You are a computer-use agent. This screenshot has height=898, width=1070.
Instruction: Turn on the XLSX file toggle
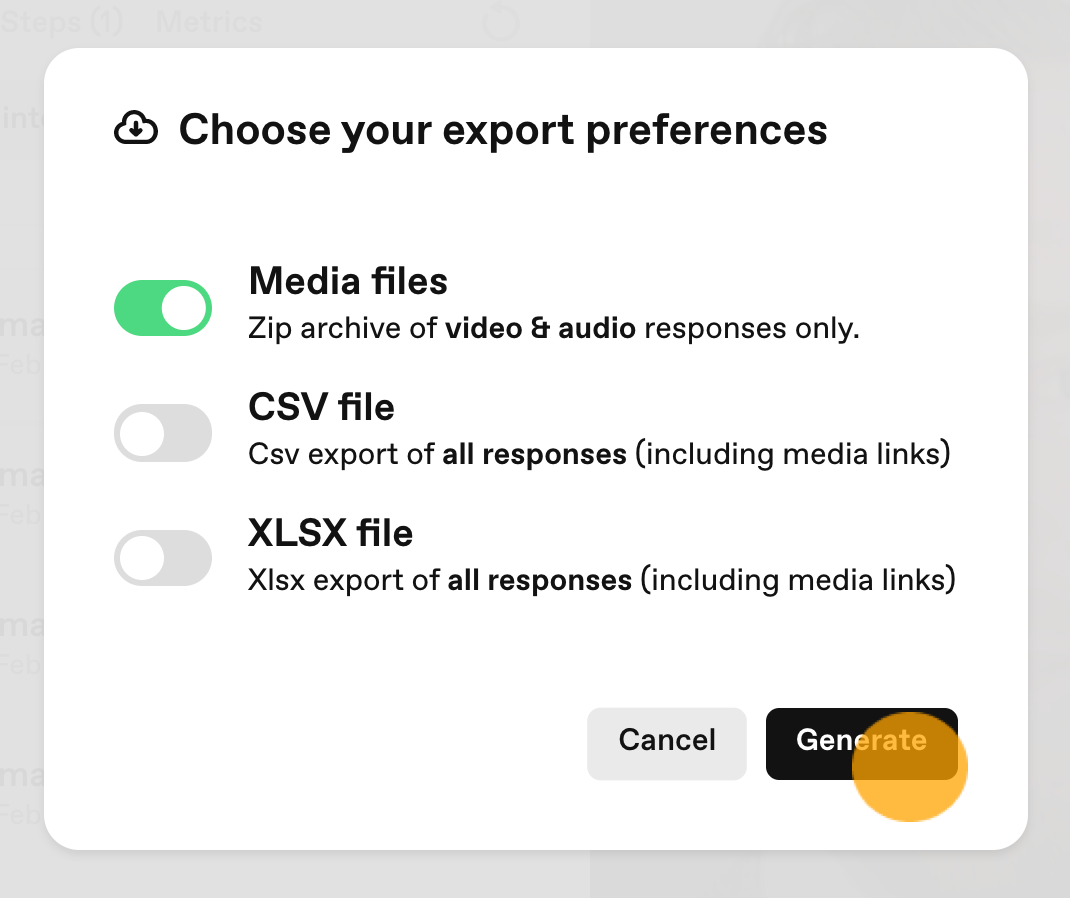(163, 557)
